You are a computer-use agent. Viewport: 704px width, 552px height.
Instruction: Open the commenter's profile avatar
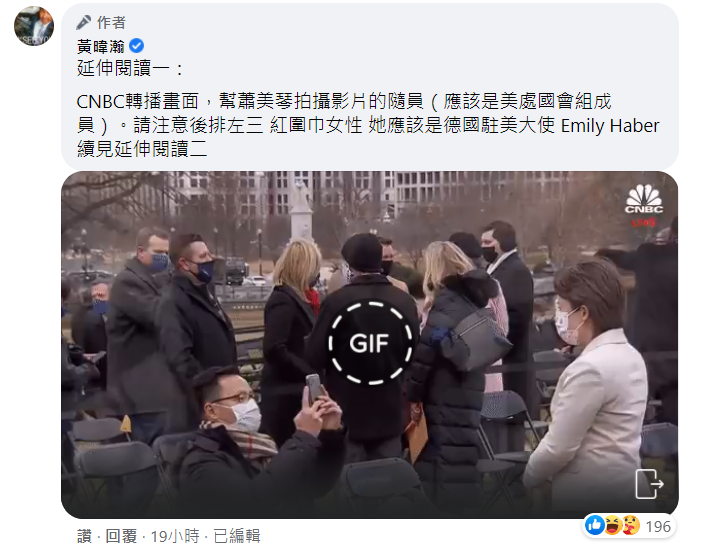click(34, 26)
